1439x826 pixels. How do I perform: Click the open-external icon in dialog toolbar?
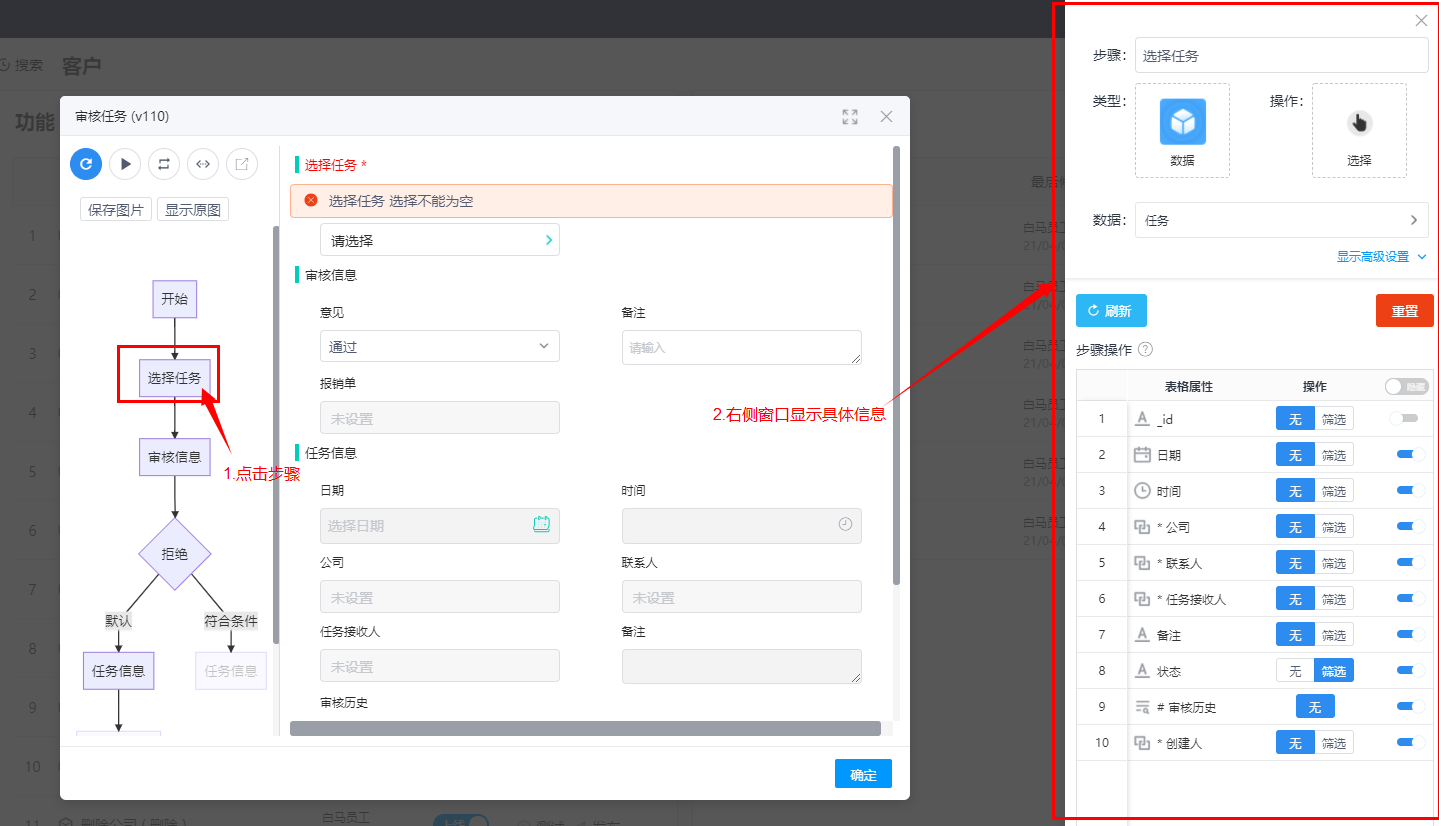coord(242,163)
